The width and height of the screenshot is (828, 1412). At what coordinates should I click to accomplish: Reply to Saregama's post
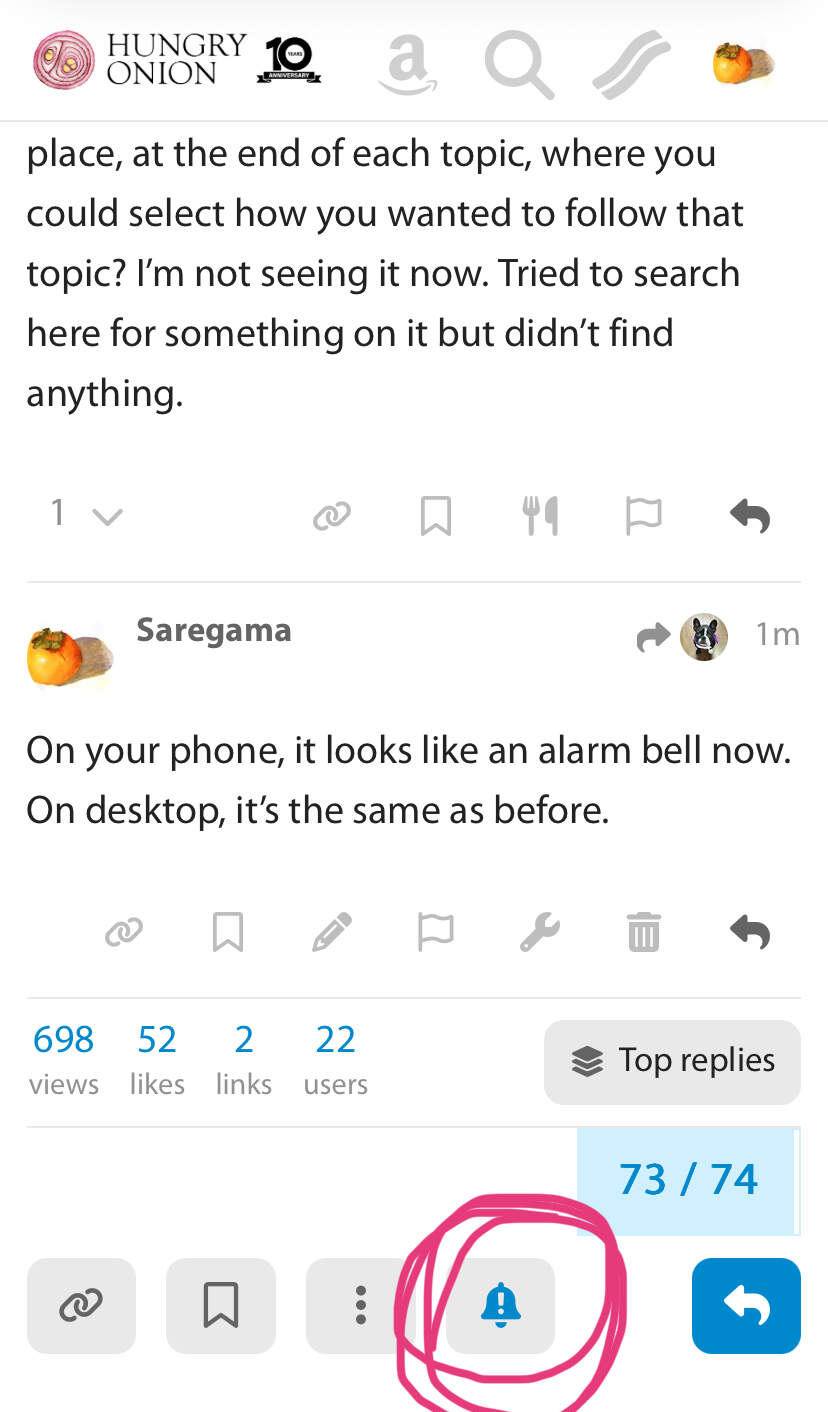tap(749, 933)
